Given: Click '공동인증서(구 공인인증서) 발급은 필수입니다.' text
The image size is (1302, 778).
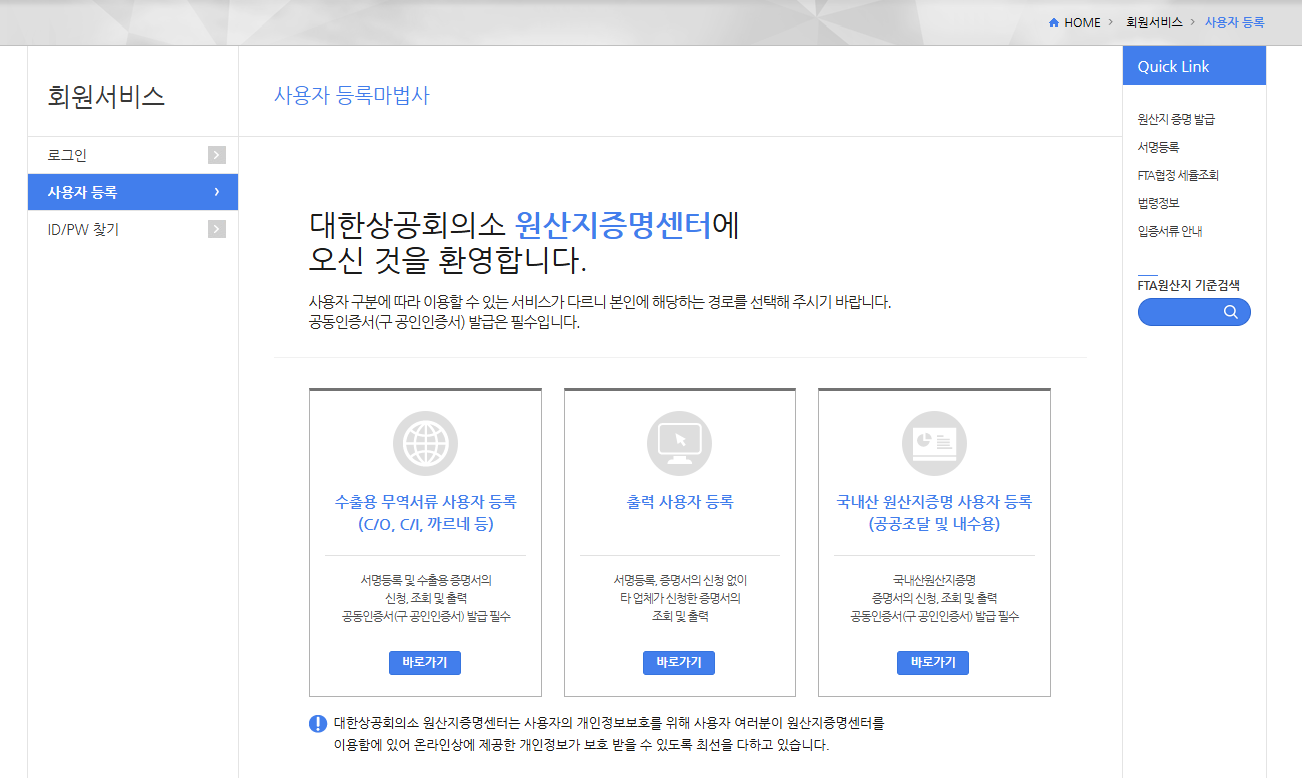Looking at the screenshot, I should [444, 323].
